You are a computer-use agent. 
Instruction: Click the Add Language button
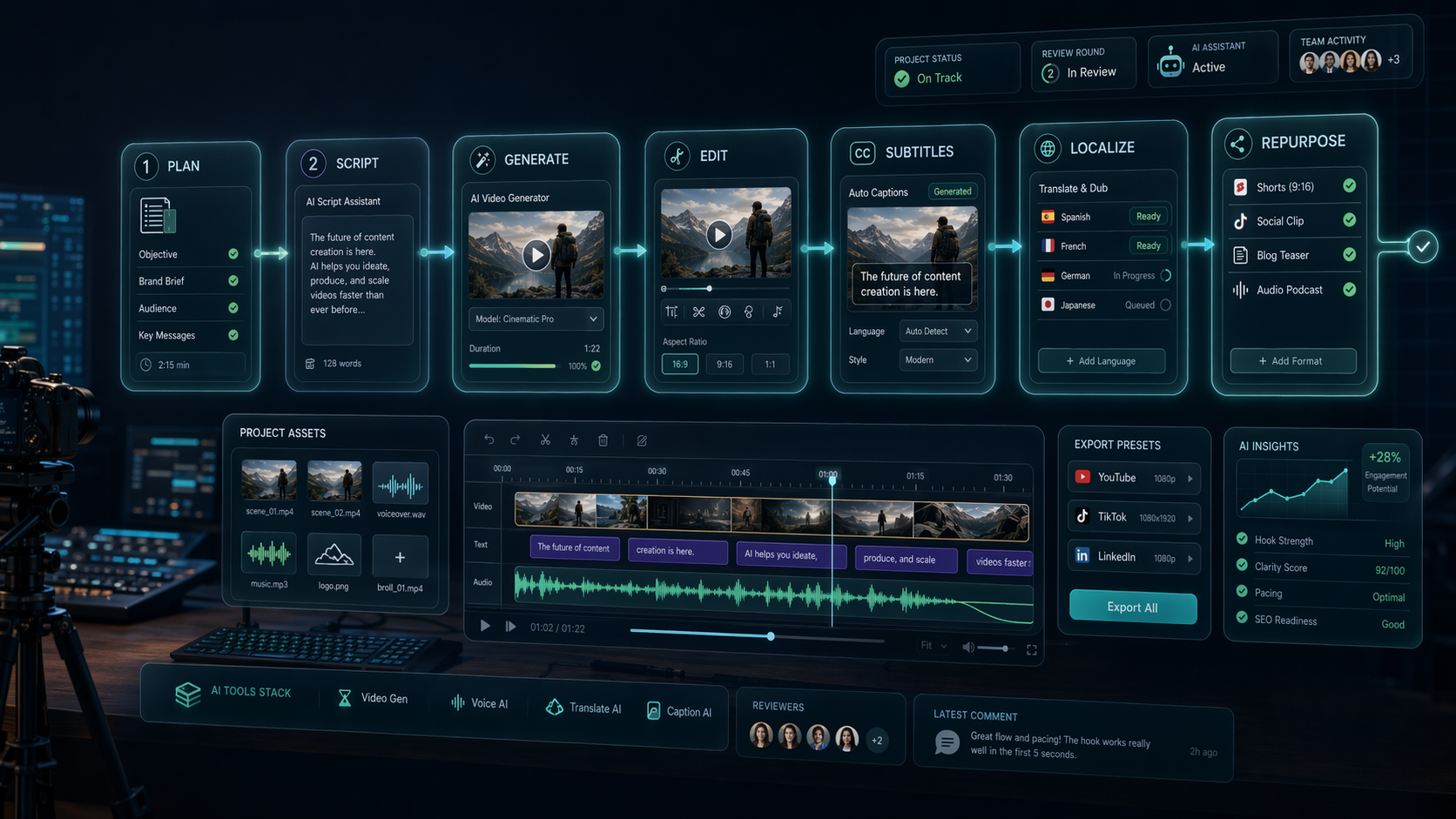point(1101,360)
